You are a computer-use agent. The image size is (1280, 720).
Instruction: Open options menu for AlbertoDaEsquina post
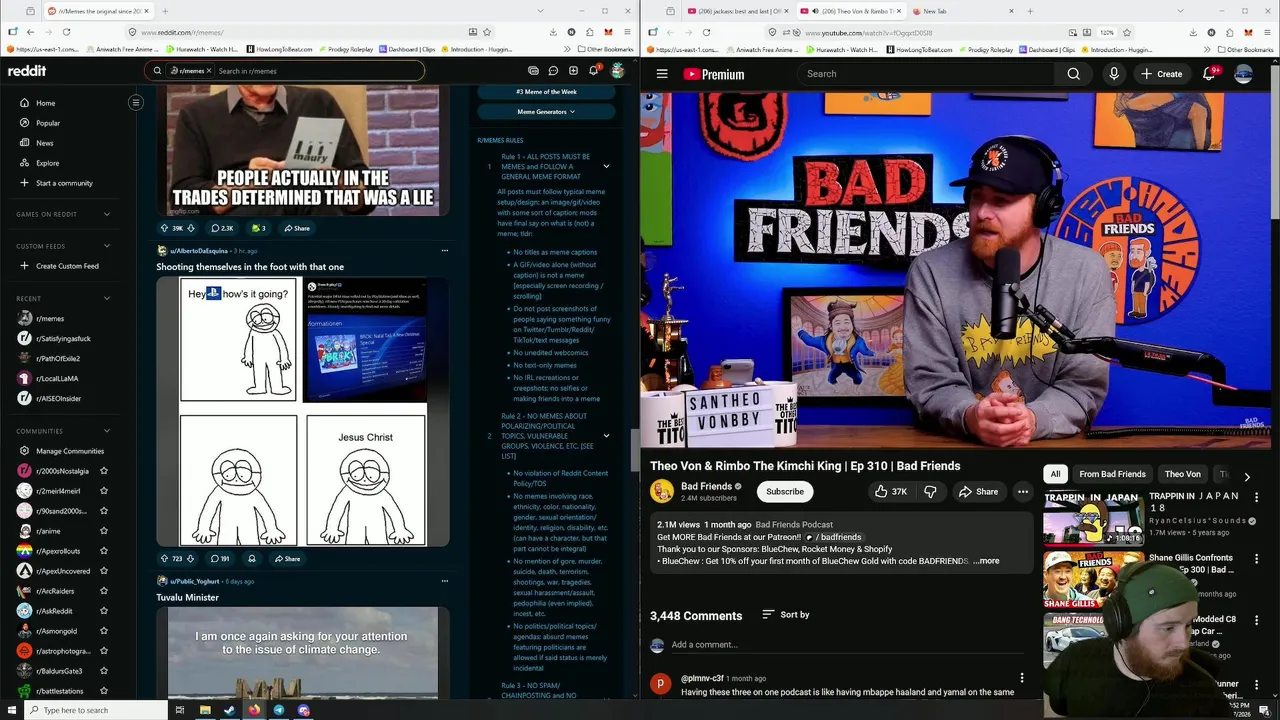445,251
